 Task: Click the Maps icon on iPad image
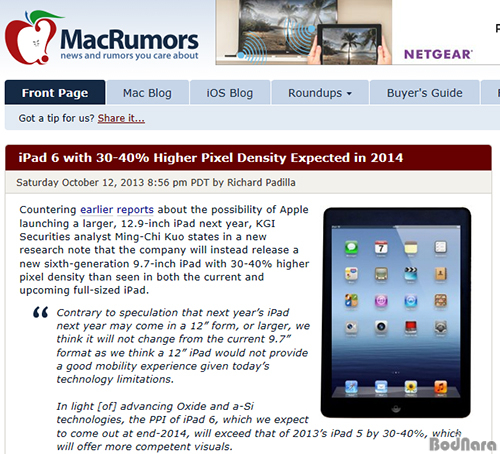tap(351, 274)
